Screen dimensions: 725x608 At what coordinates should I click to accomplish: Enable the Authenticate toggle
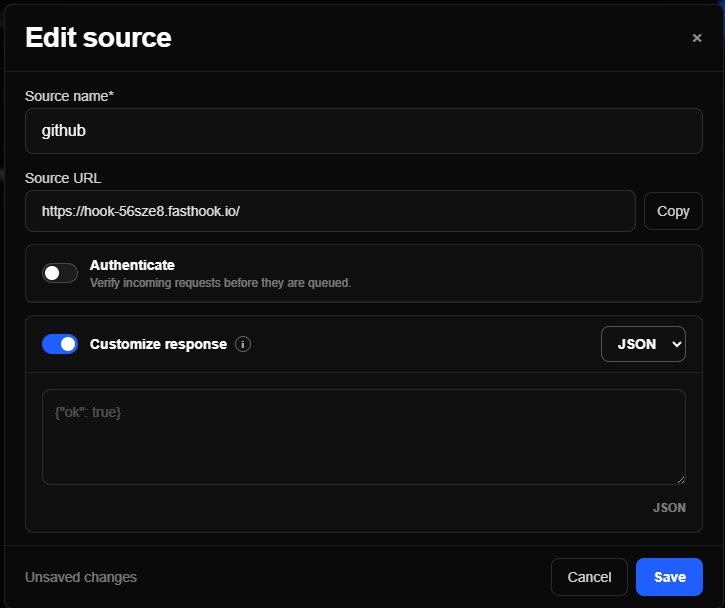pyautogui.click(x=60, y=273)
